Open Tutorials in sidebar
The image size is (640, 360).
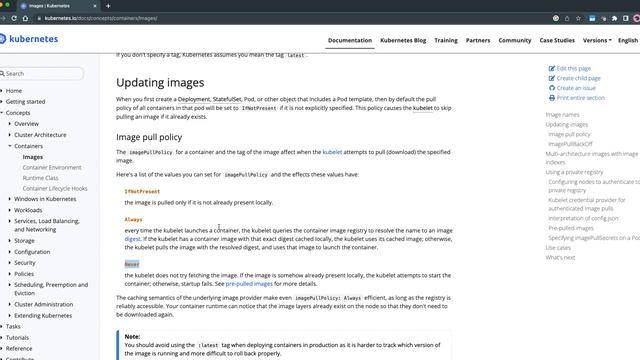coord(17,338)
